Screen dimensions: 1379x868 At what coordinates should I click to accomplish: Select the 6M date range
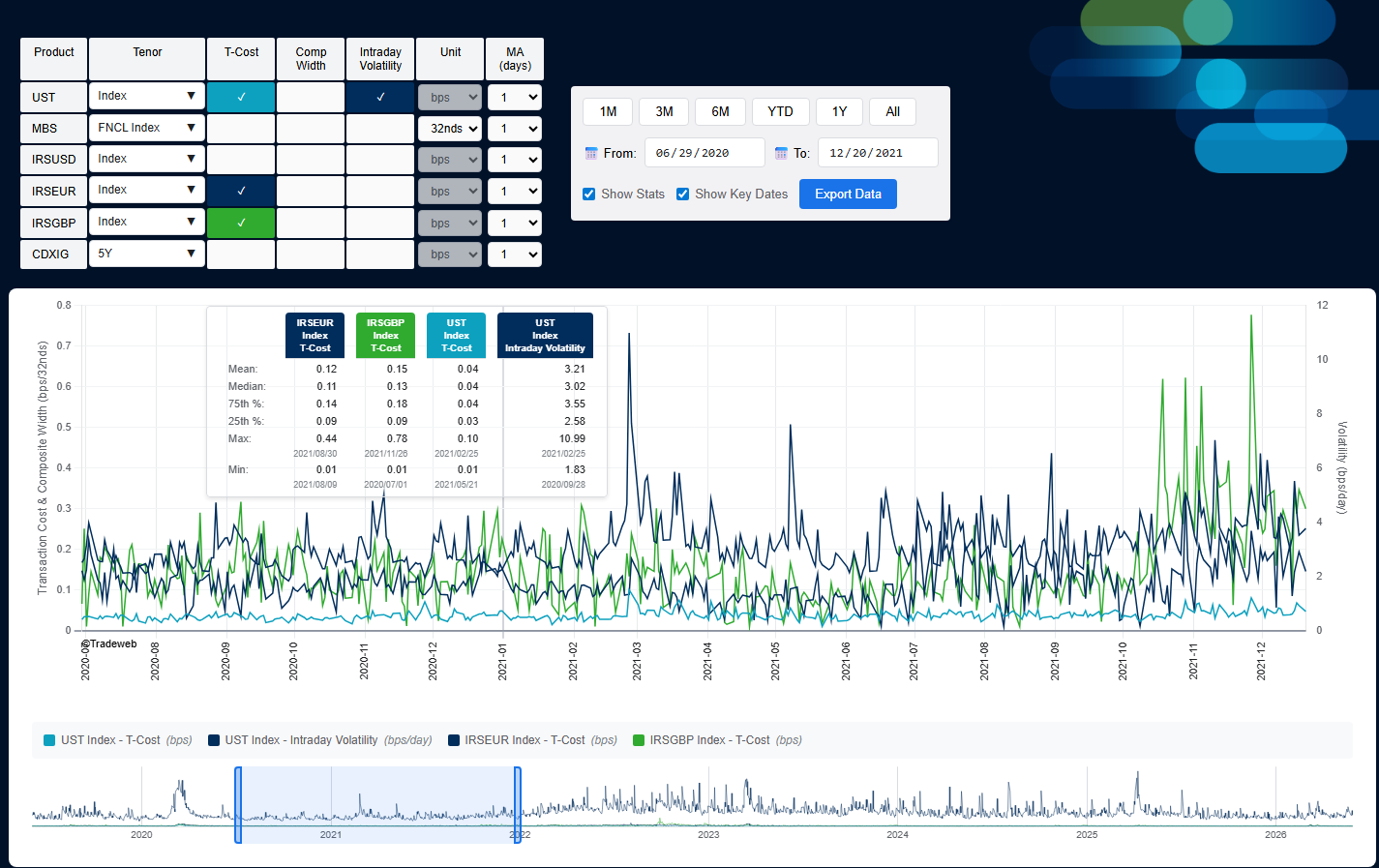click(x=720, y=111)
